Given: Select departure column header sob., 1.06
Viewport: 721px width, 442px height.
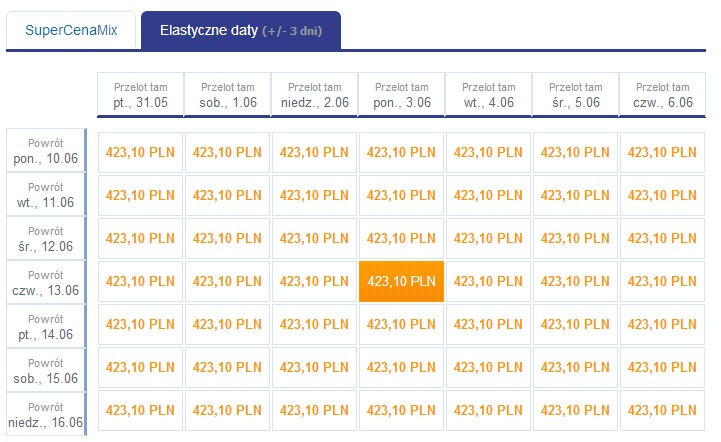Looking at the screenshot, I should click(228, 95).
